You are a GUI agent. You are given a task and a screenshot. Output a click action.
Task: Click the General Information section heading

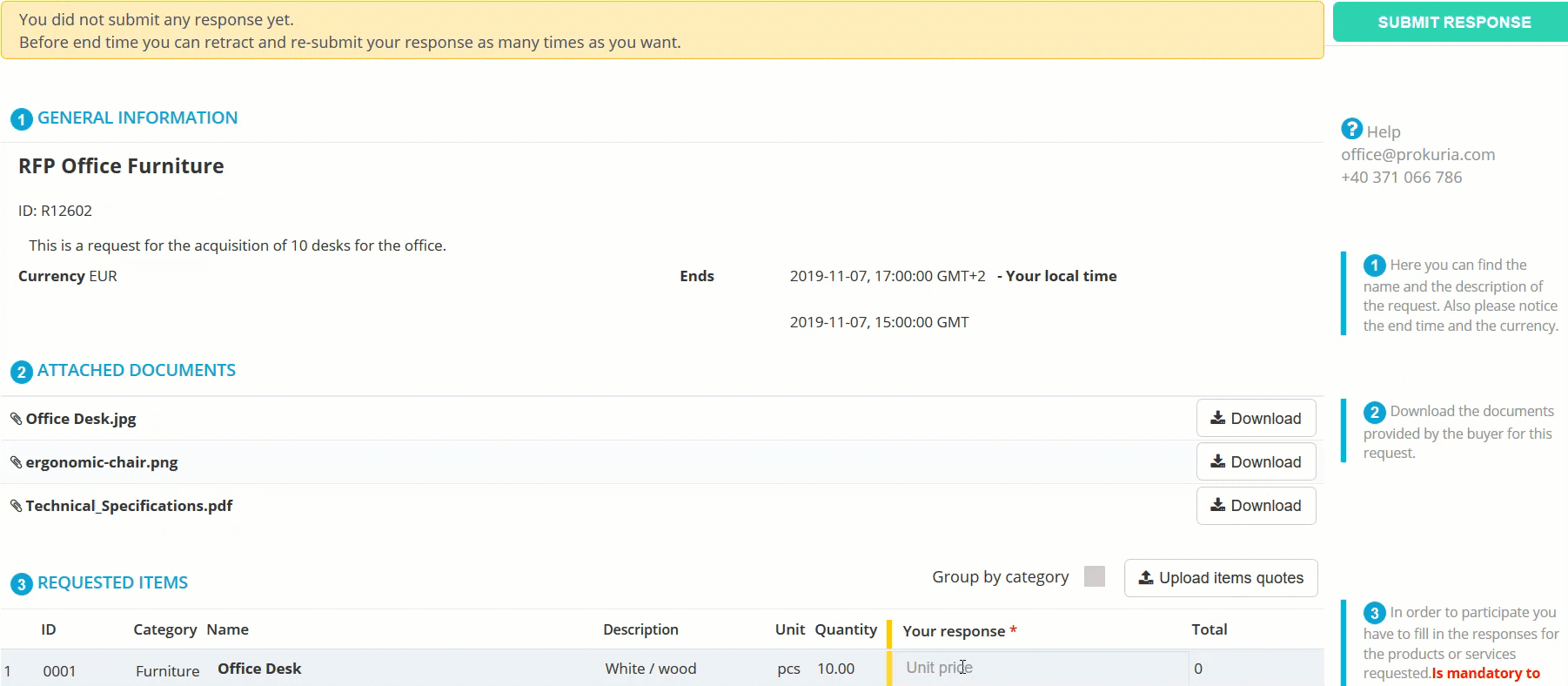[x=137, y=118]
